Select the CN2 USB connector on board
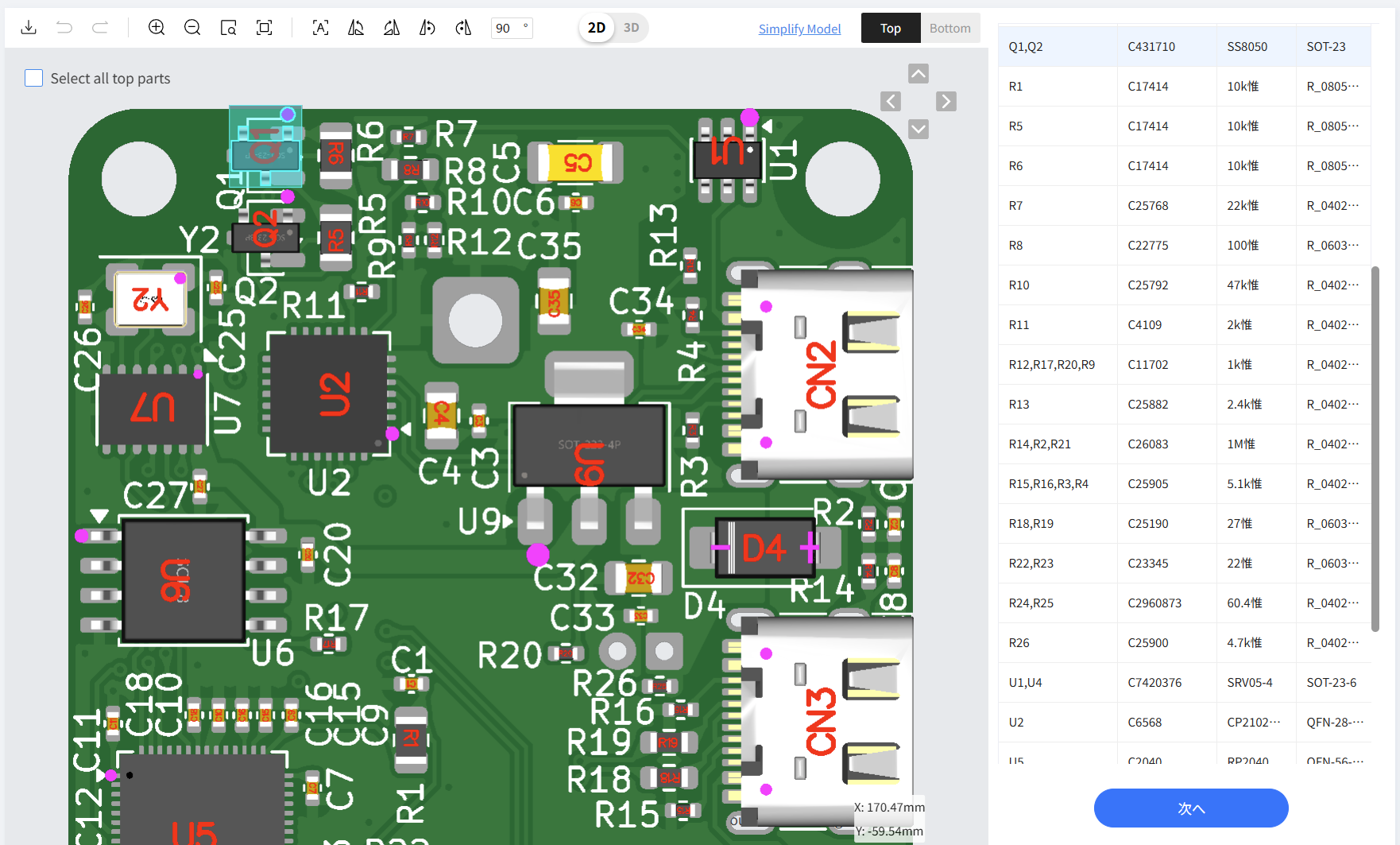Image resolution: width=1400 pixels, height=845 pixels. coord(820,374)
